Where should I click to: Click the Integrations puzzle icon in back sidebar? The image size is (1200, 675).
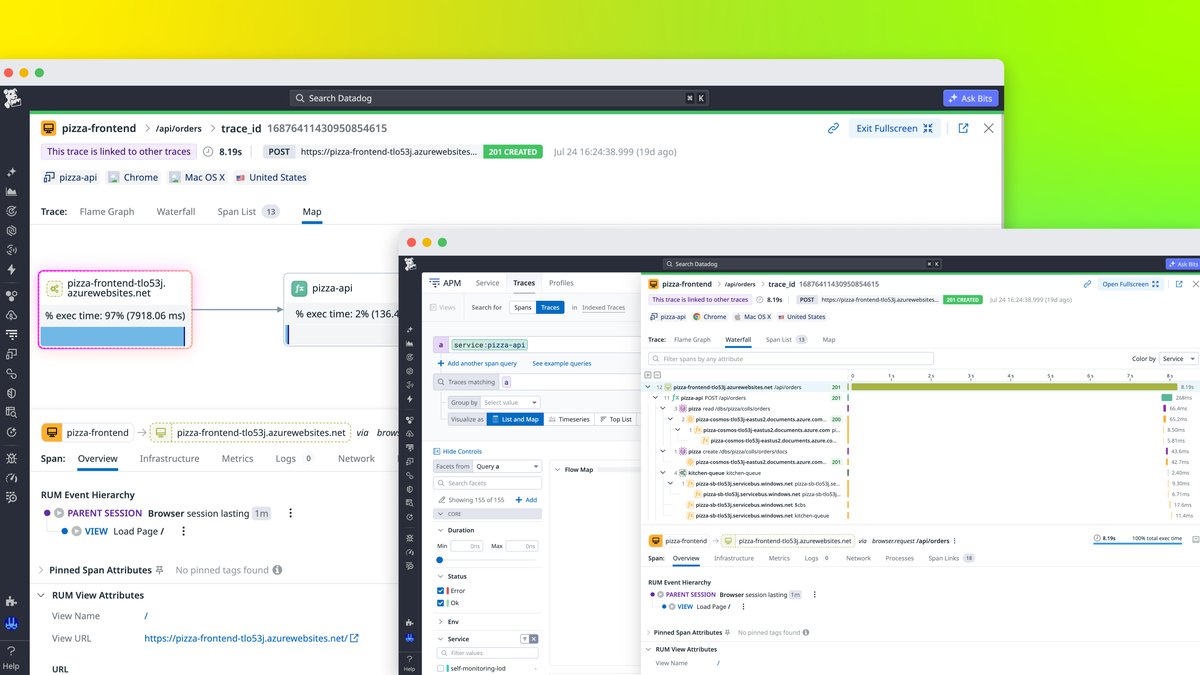pyautogui.click(x=11, y=602)
